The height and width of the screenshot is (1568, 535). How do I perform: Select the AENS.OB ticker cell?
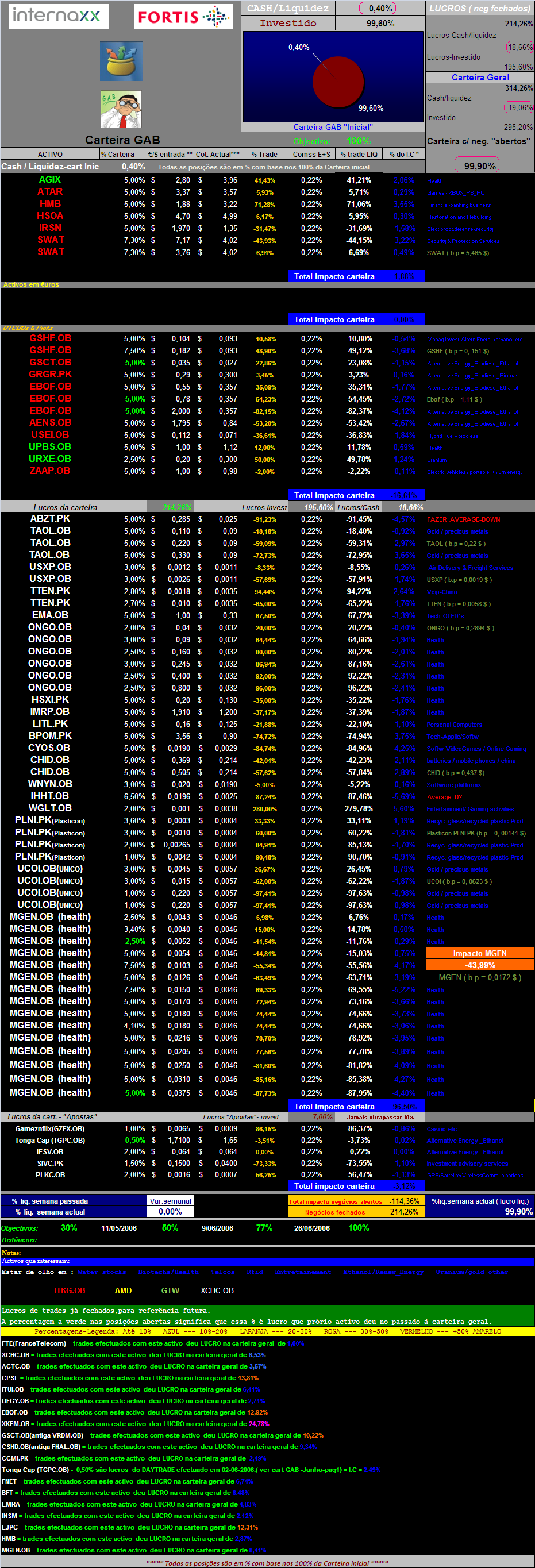[x=50, y=422]
